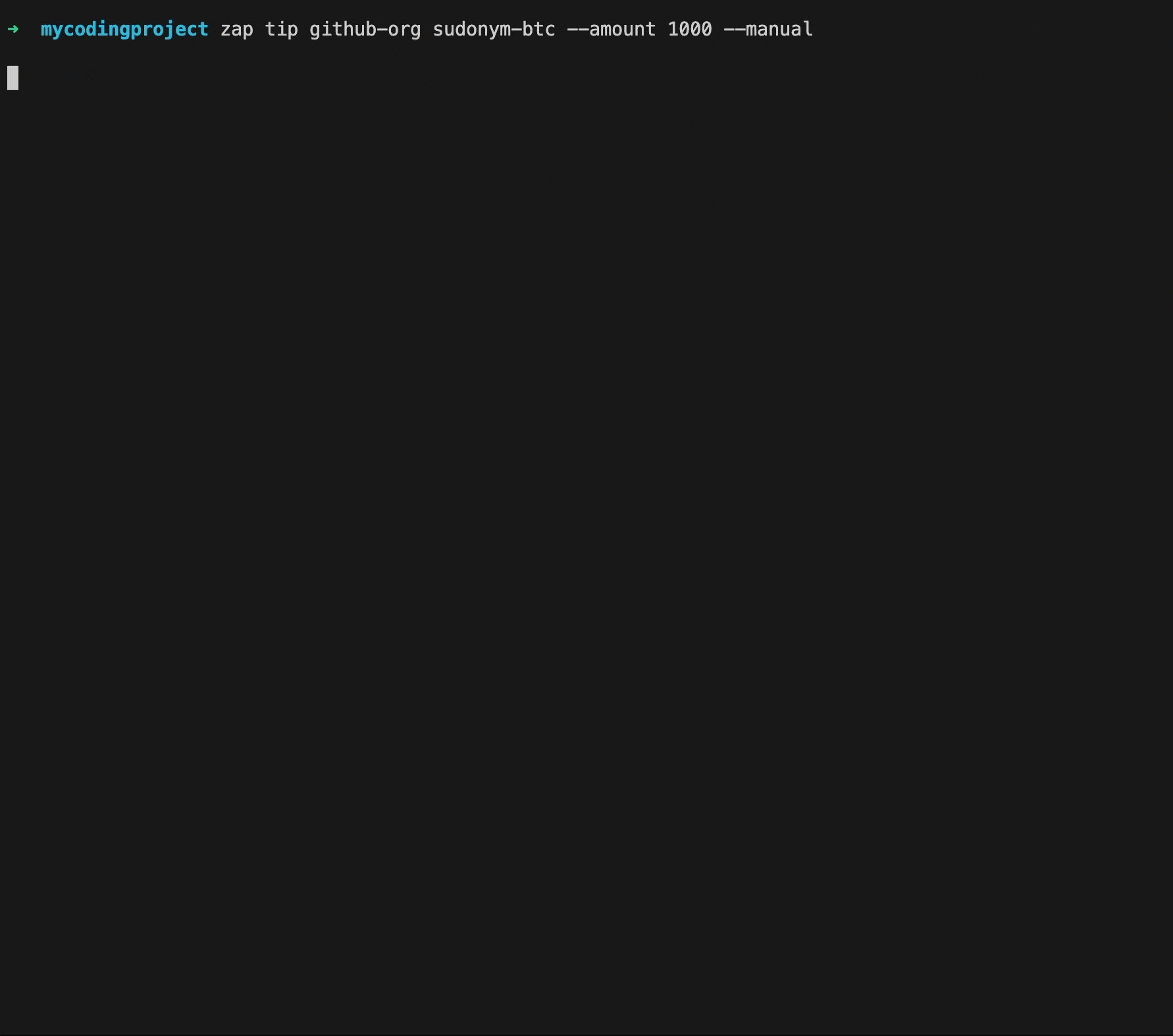Click the 'tip' subcommand text
The image size is (1173, 1036).
point(281,30)
